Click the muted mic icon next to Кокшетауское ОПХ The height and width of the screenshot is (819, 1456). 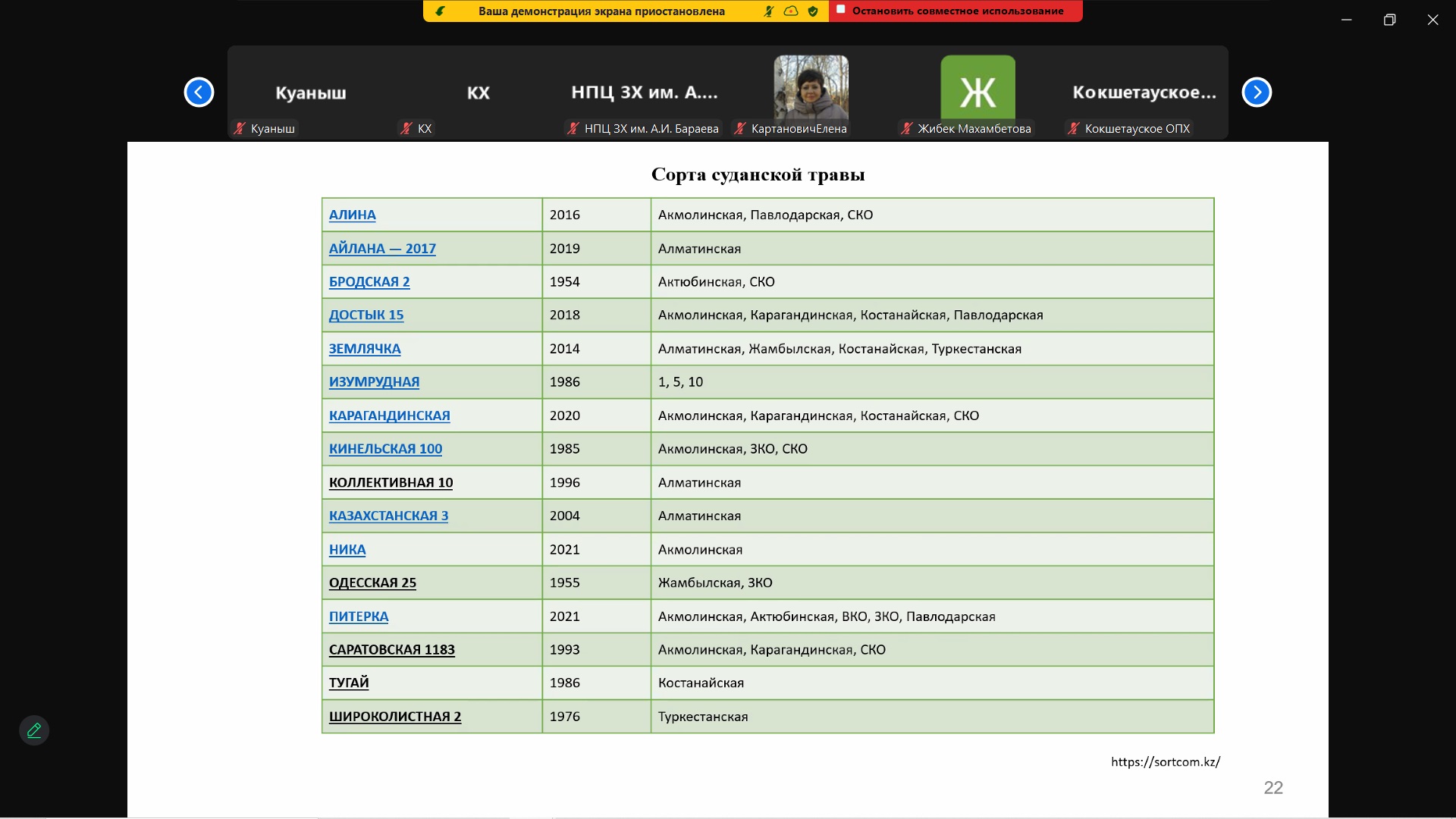(1074, 129)
